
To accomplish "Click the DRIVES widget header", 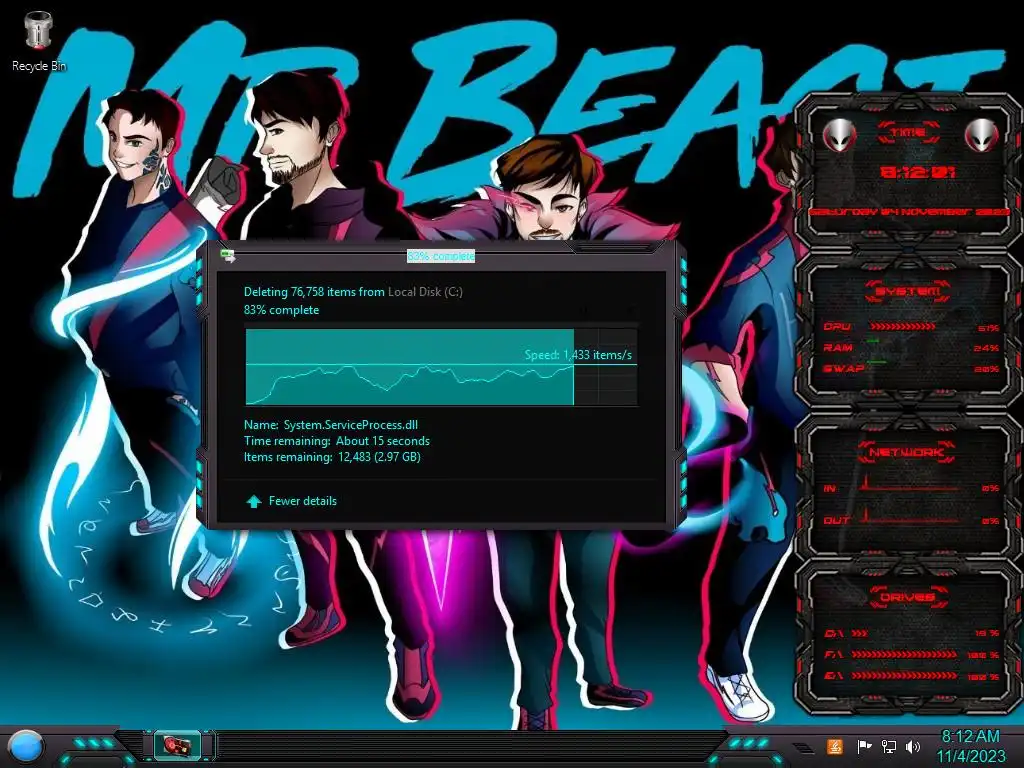I will pos(906,597).
